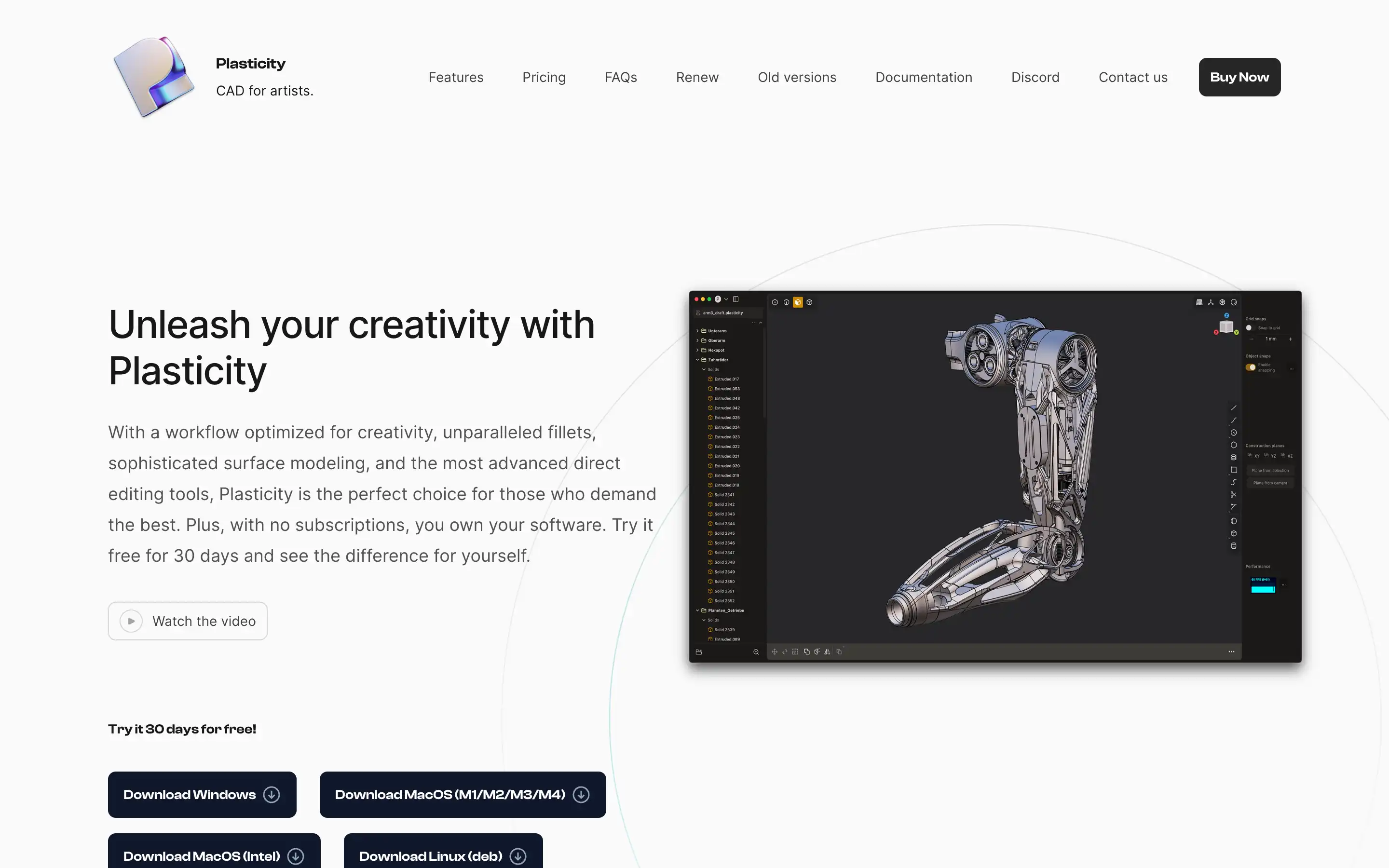Viewport: 1389px width, 868px height.
Task: Select the Curve tool below the Line tool
Action: (x=1233, y=420)
